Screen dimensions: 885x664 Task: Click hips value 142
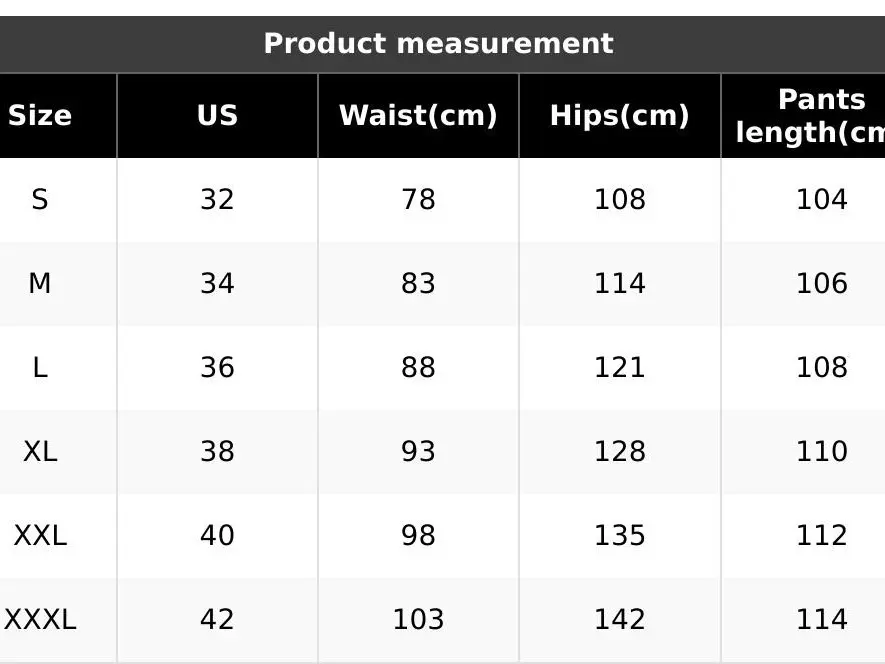coord(619,620)
